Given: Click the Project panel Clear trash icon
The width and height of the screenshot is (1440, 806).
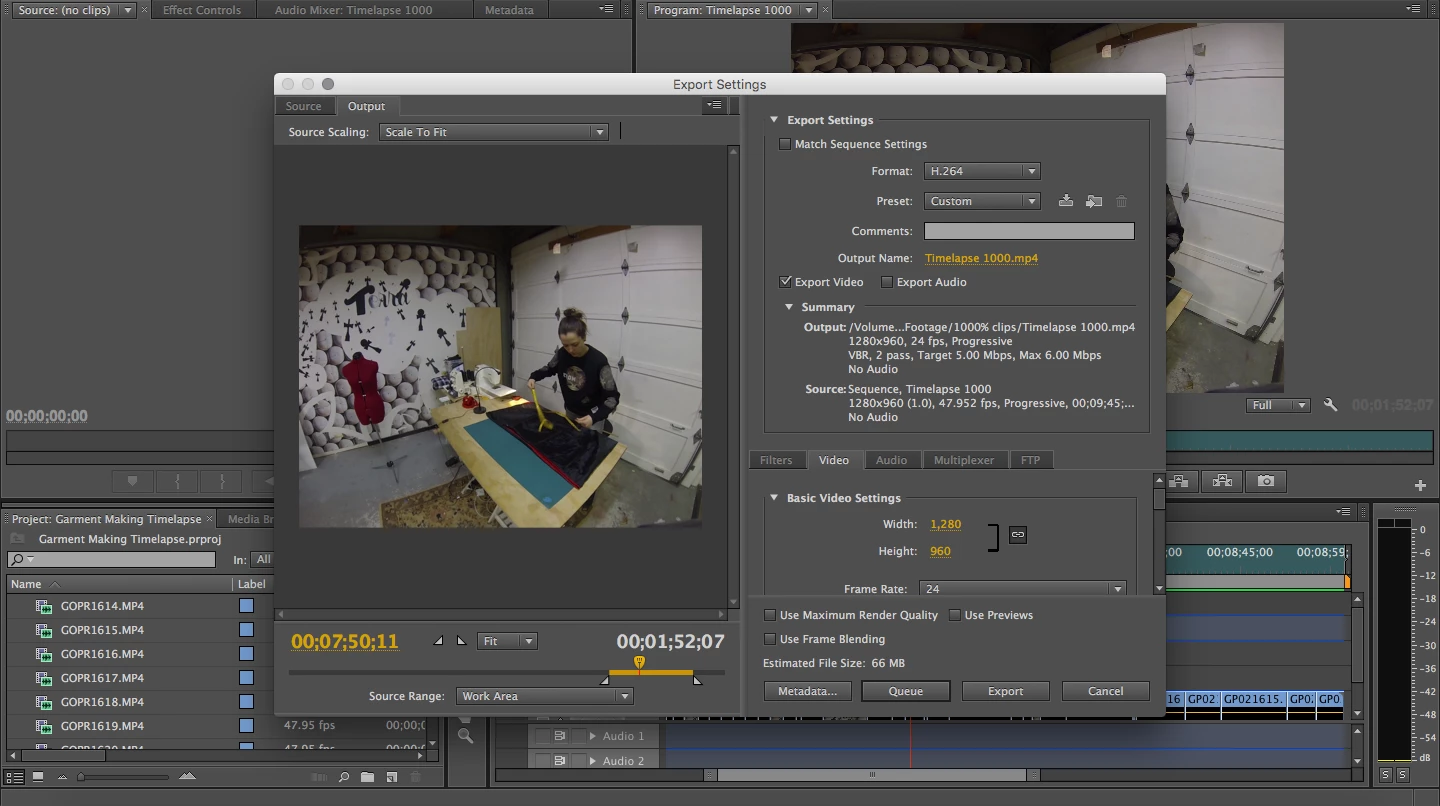Looking at the screenshot, I should (x=416, y=777).
